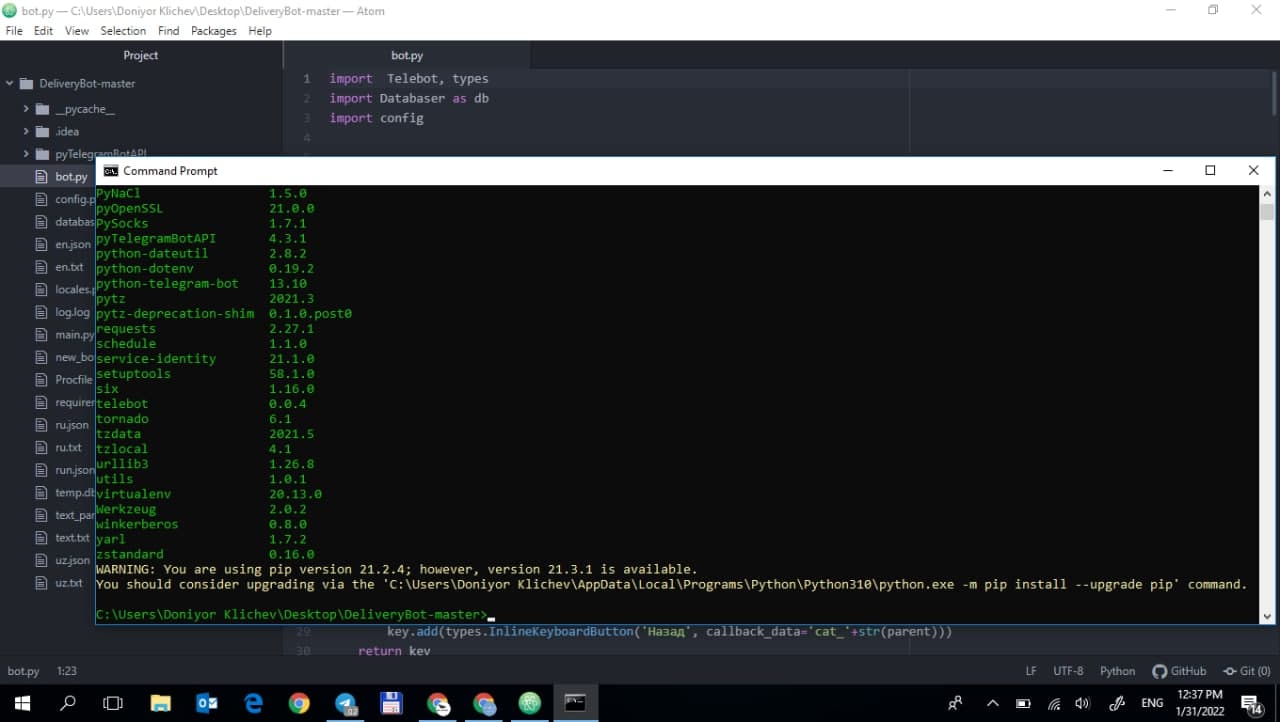Expand the __pycache__ folder
Screen dimensions: 1280x722
point(26,108)
